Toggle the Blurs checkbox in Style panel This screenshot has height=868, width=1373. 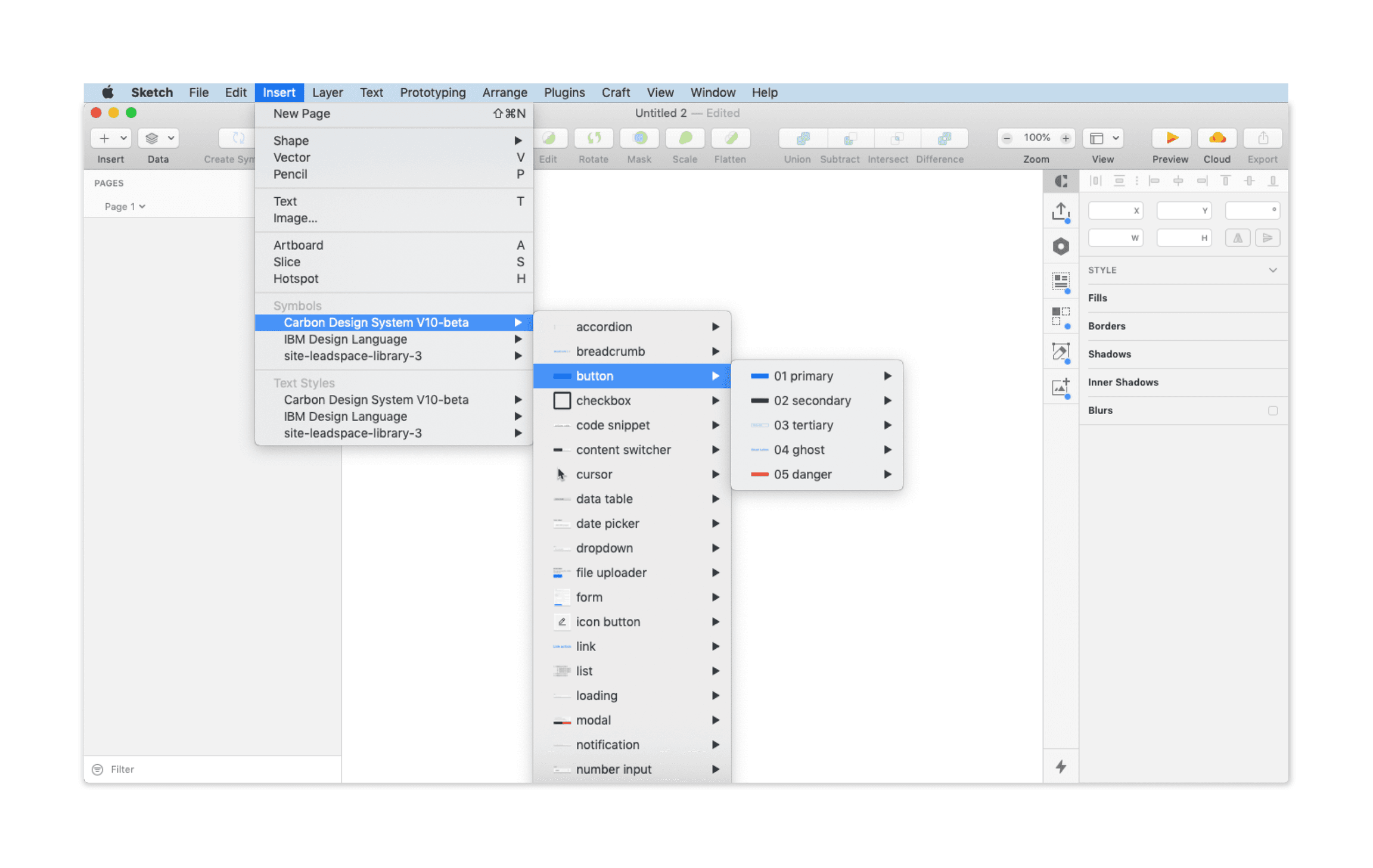(1273, 410)
